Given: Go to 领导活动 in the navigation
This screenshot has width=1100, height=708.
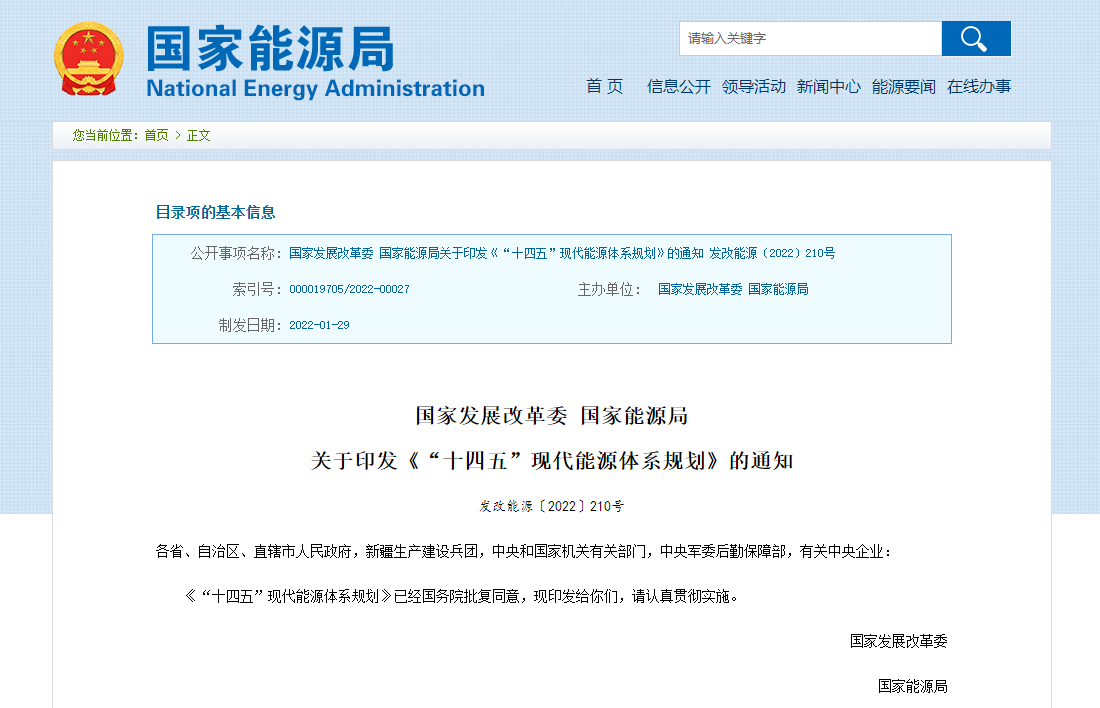Looking at the screenshot, I should point(753,86).
